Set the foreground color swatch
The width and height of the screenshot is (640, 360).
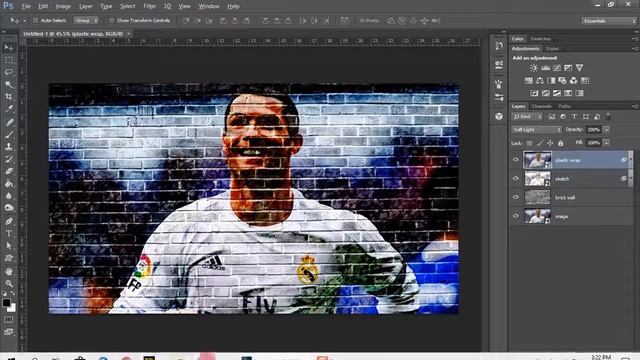[x=6, y=302]
